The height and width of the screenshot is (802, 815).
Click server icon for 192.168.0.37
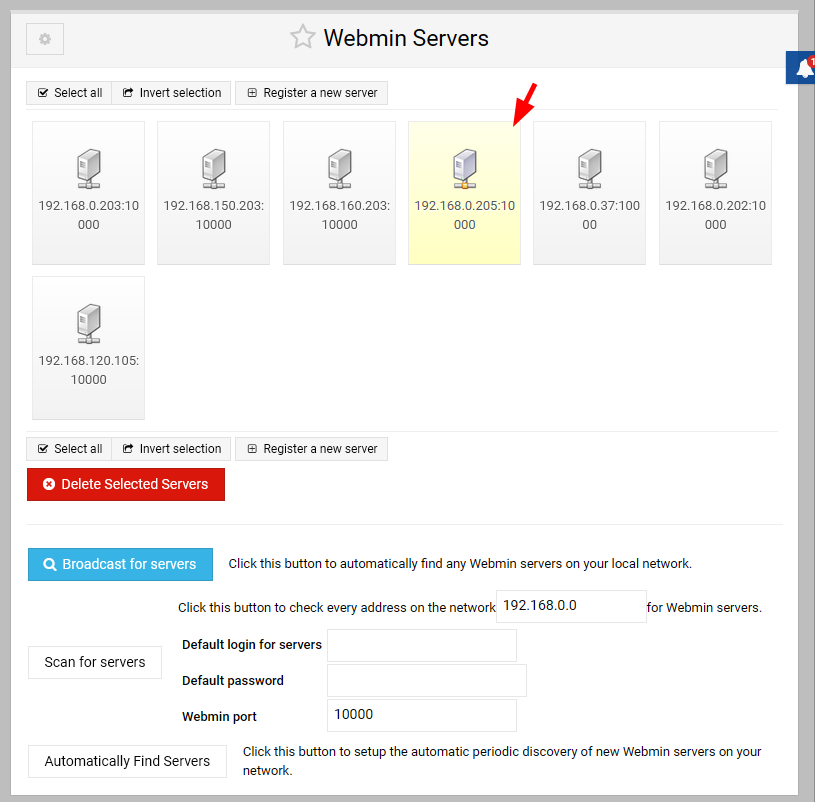coord(589,168)
